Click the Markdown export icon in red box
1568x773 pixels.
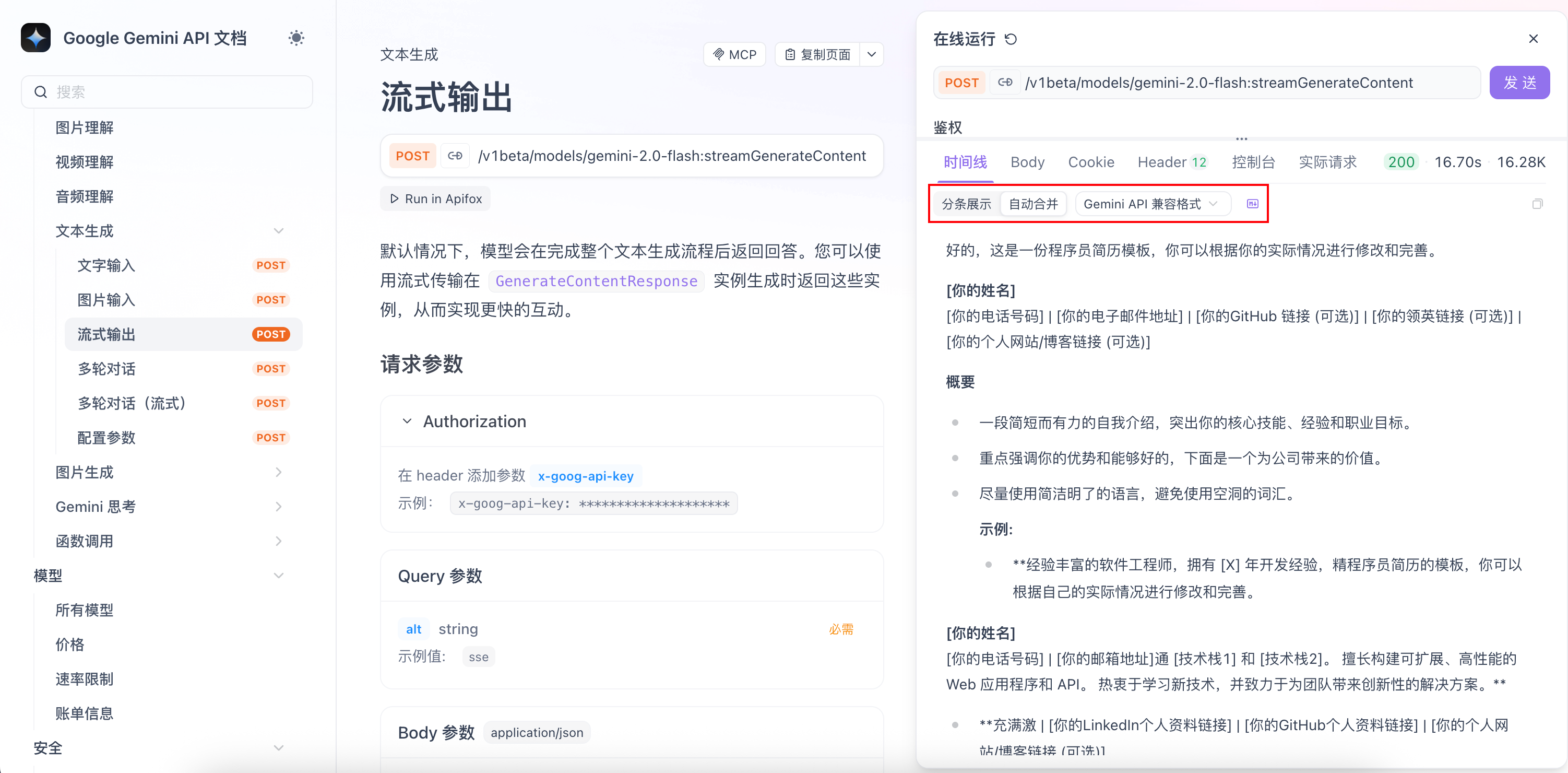coord(1253,204)
